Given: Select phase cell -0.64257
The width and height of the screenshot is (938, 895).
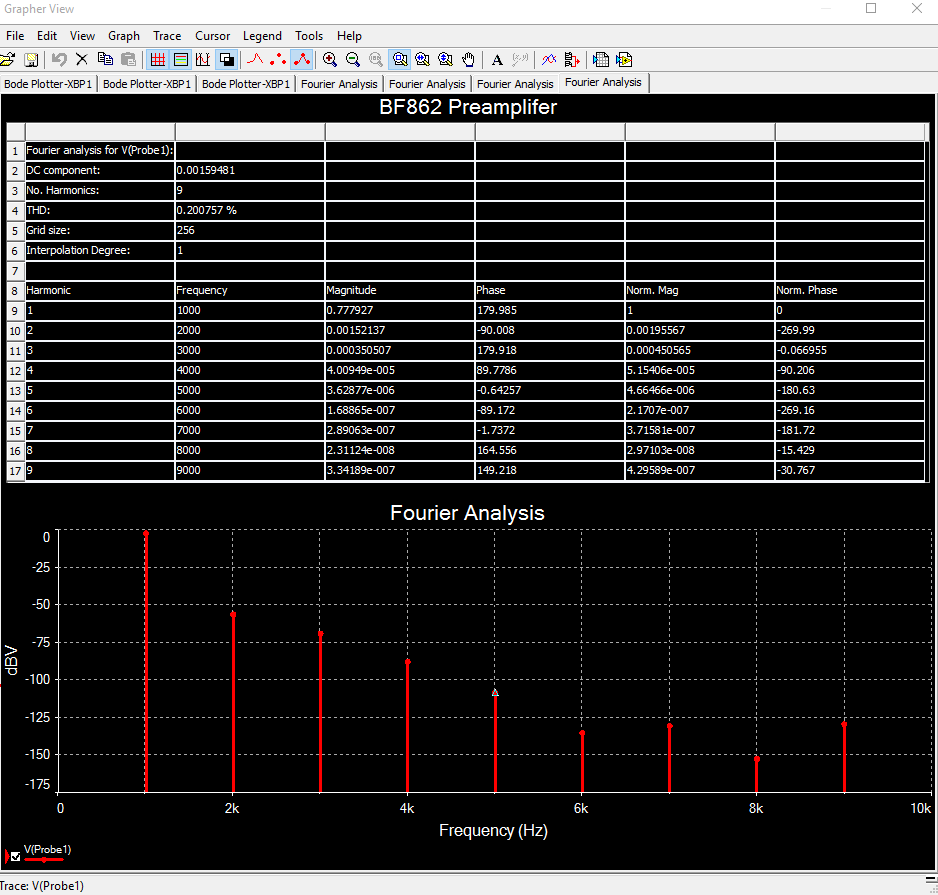Looking at the screenshot, I should (x=550, y=390).
